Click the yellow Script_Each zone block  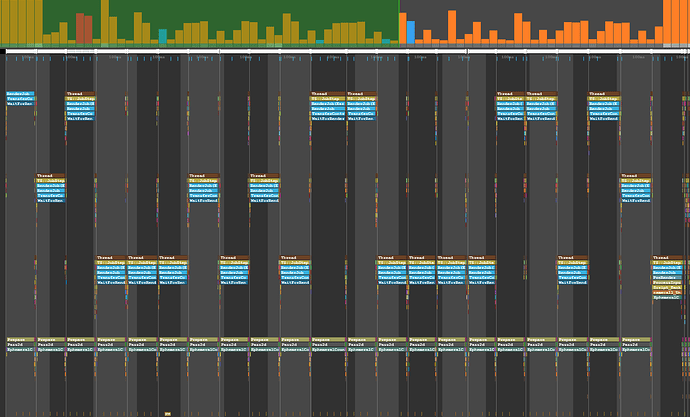click(x=667, y=287)
